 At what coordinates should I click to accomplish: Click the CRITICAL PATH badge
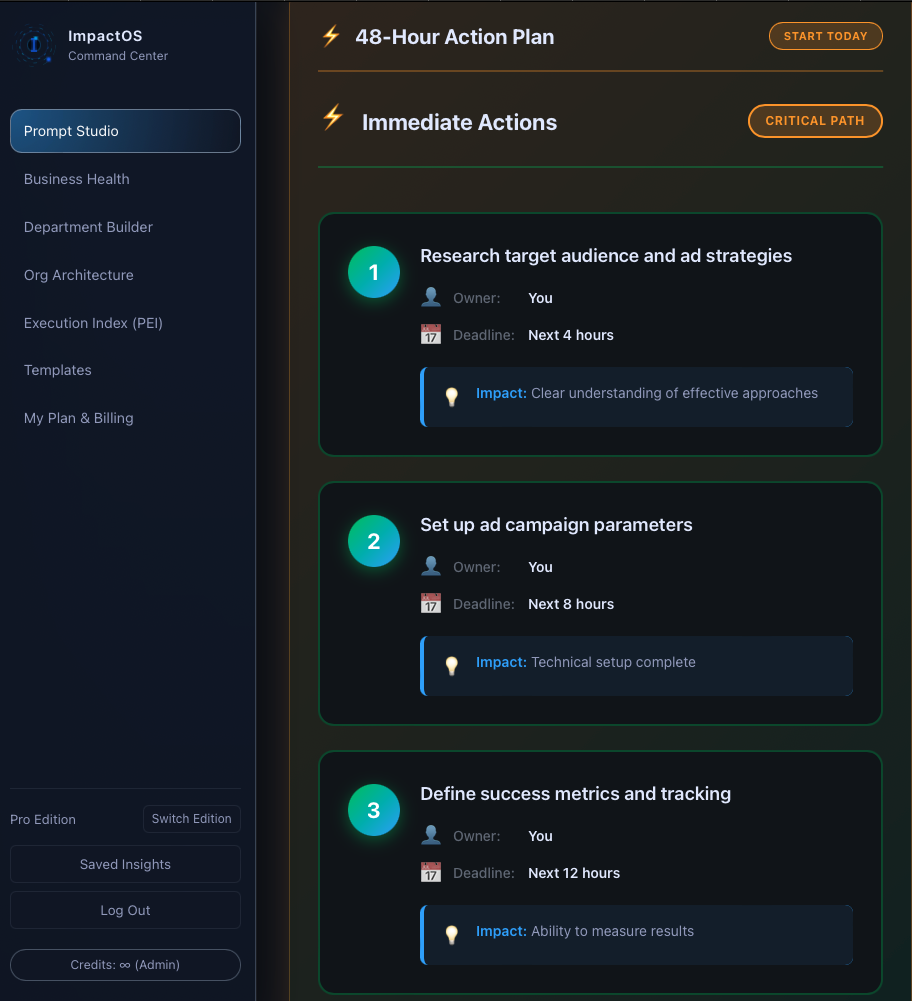(815, 120)
